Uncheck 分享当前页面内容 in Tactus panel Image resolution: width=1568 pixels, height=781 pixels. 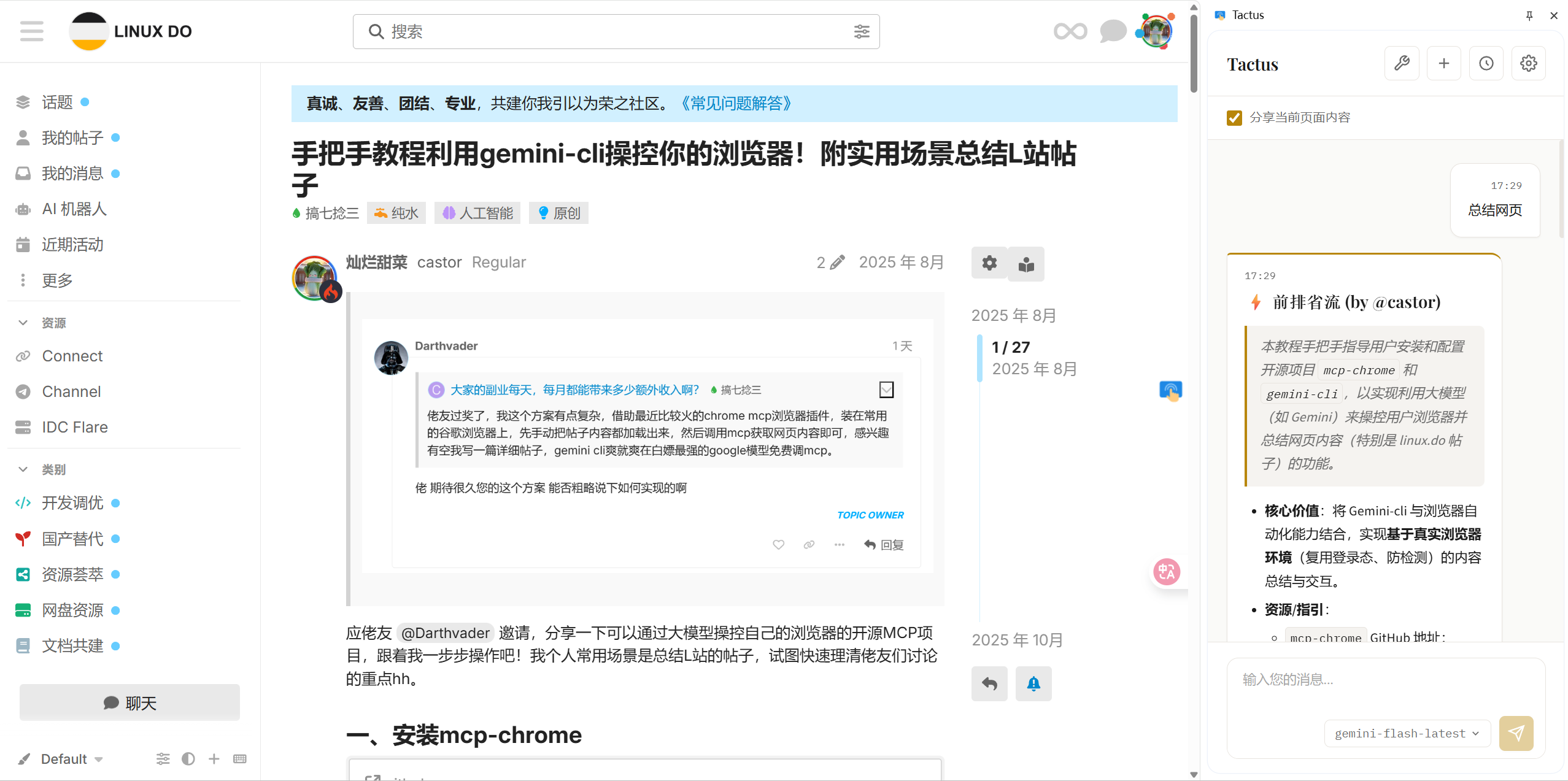(x=1235, y=117)
